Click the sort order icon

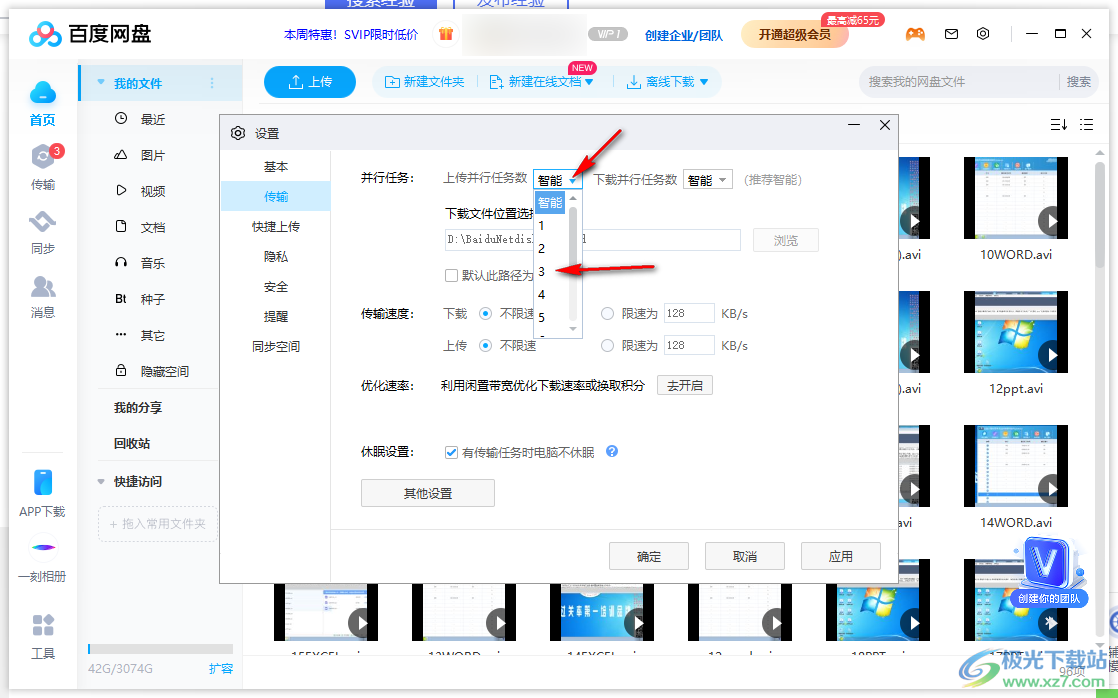click(x=1059, y=125)
